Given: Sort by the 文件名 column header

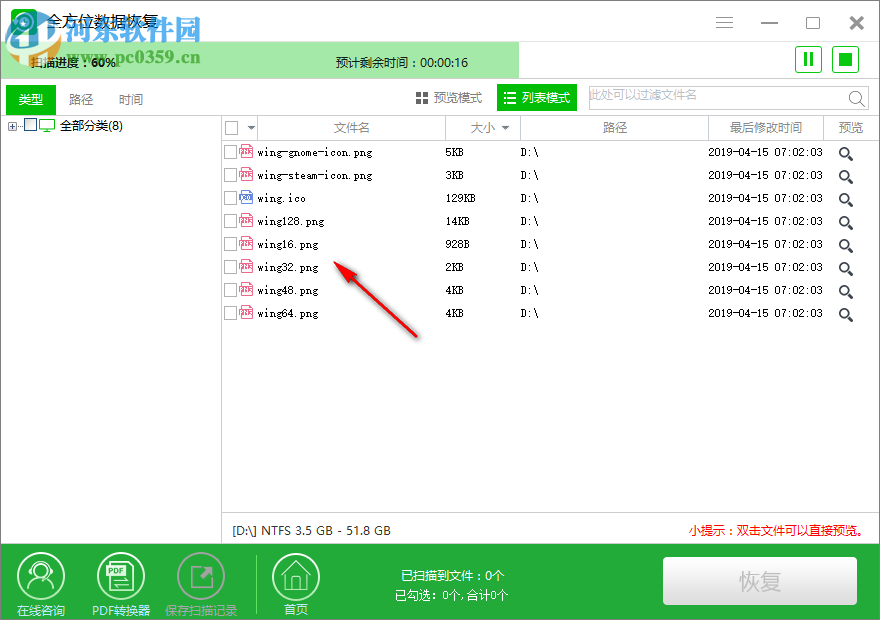Looking at the screenshot, I should (351, 128).
